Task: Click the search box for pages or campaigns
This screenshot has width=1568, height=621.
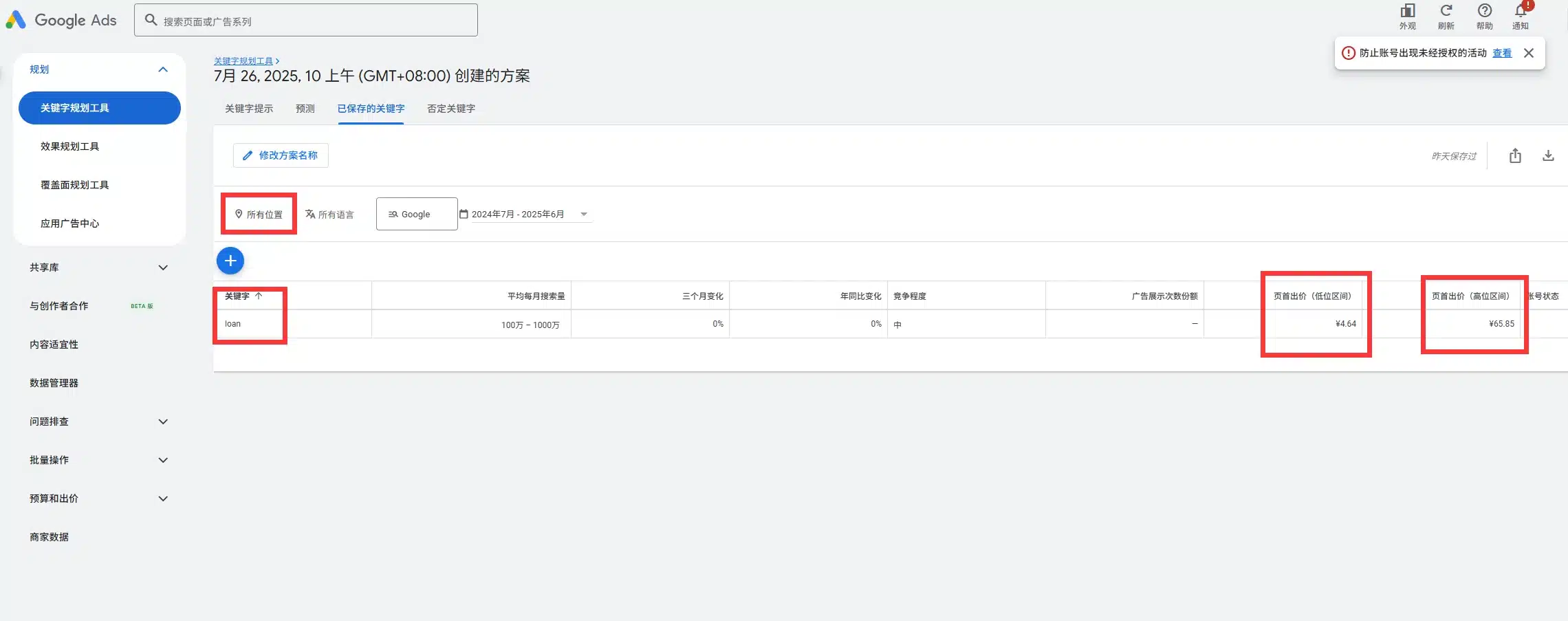Action: [306, 21]
